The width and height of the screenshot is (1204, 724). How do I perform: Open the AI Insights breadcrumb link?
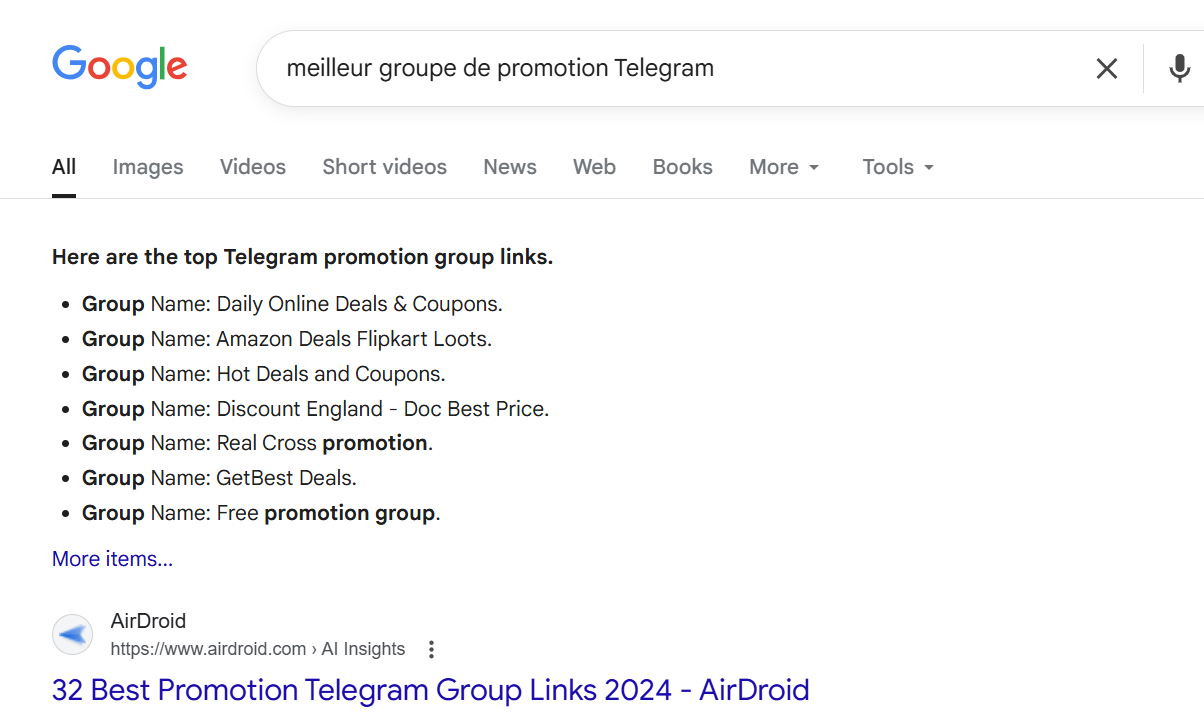tap(363, 649)
